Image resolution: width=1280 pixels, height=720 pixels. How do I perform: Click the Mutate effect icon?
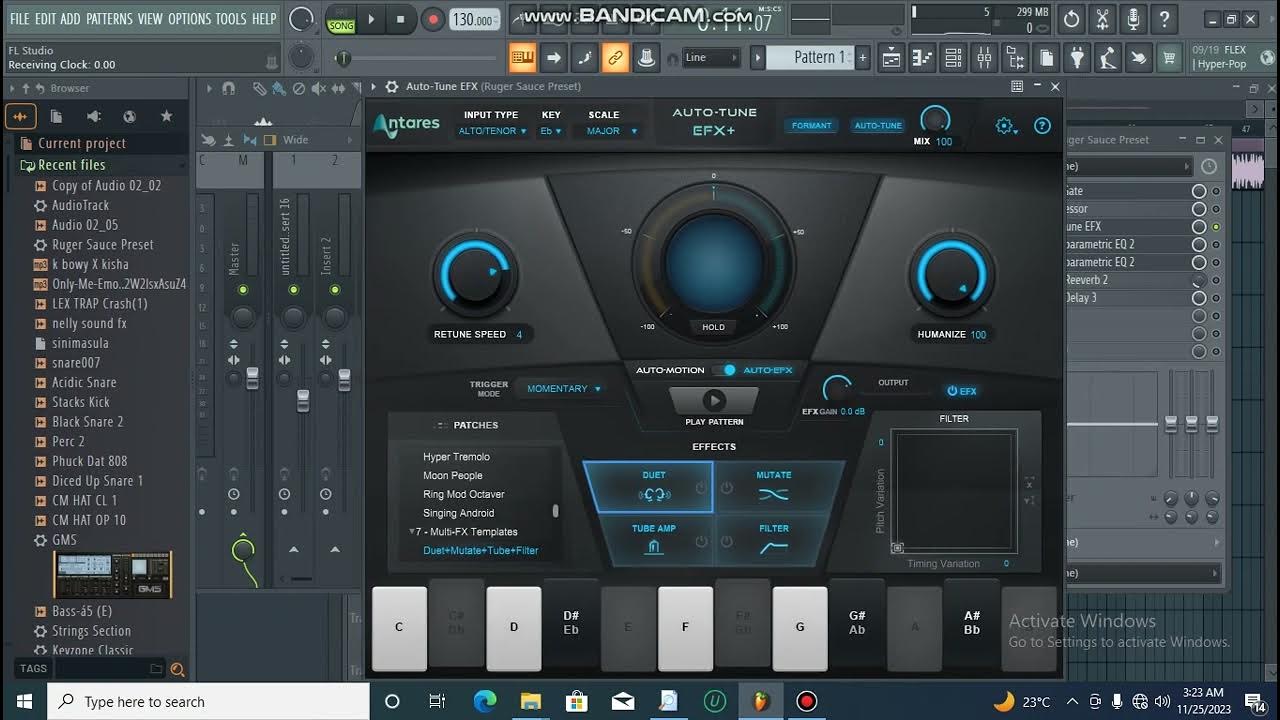pyautogui.click(x=773, y=494)
